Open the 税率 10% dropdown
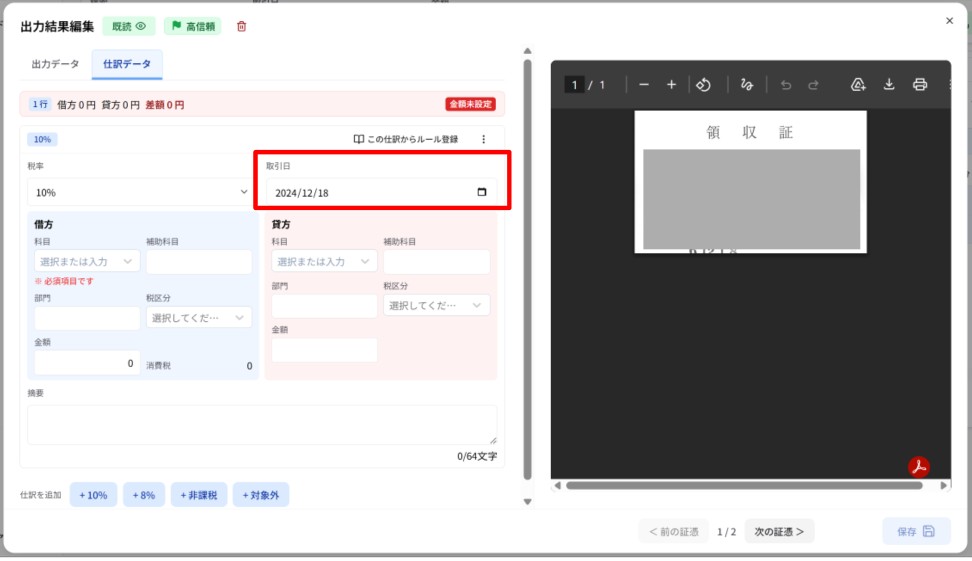 [139, 192]
